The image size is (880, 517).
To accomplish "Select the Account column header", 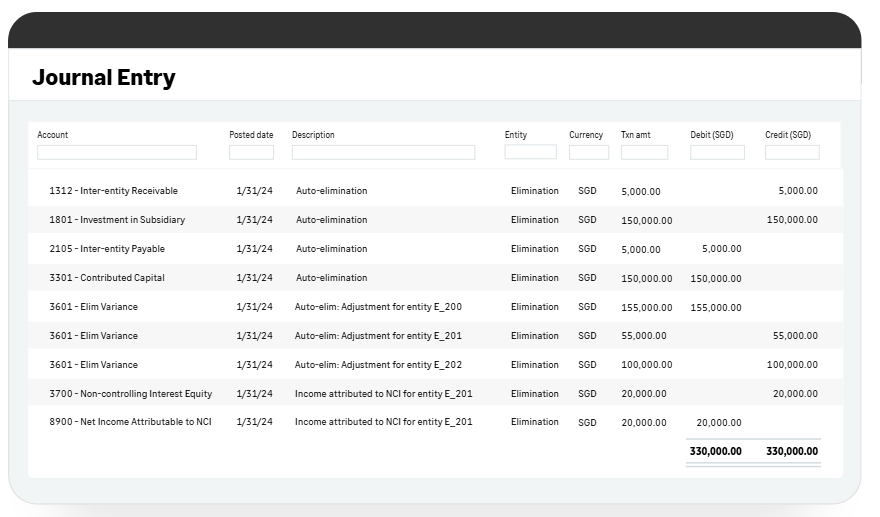I will [52, 135].
